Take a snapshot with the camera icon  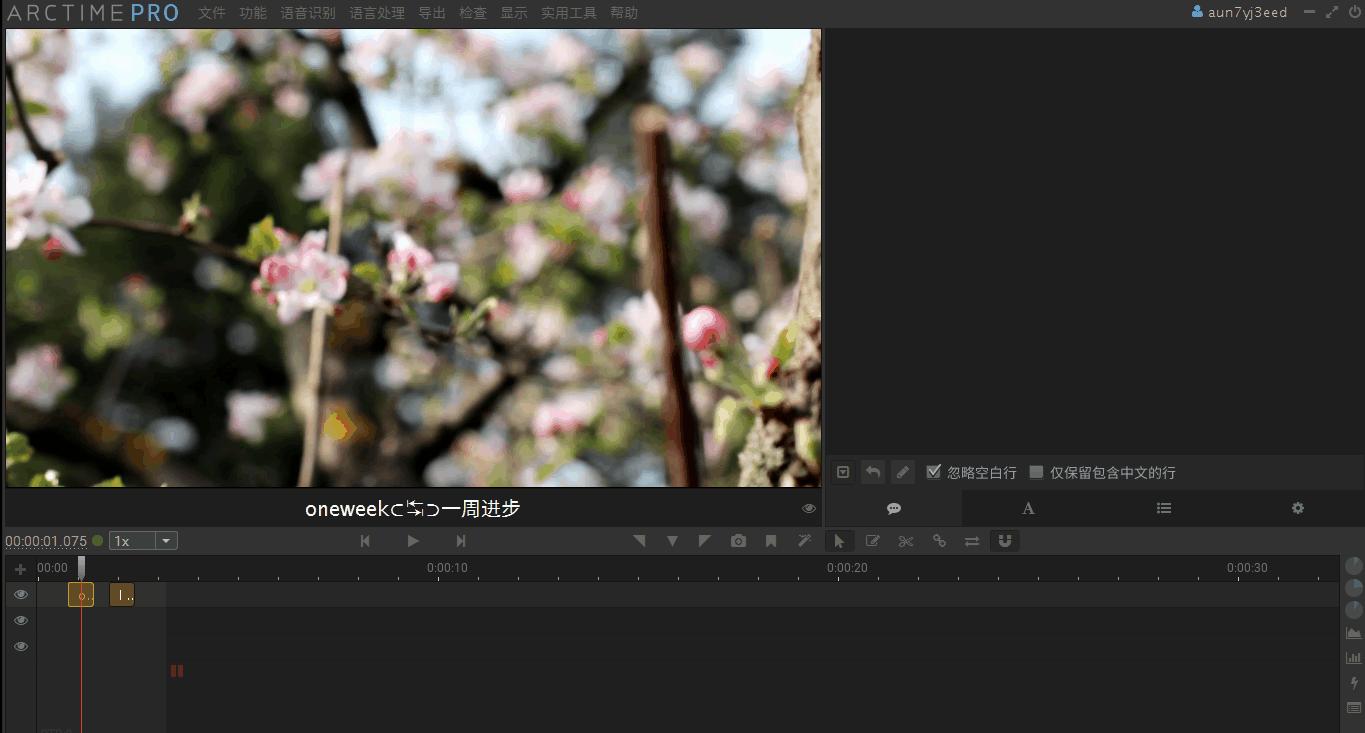(738, 541)
